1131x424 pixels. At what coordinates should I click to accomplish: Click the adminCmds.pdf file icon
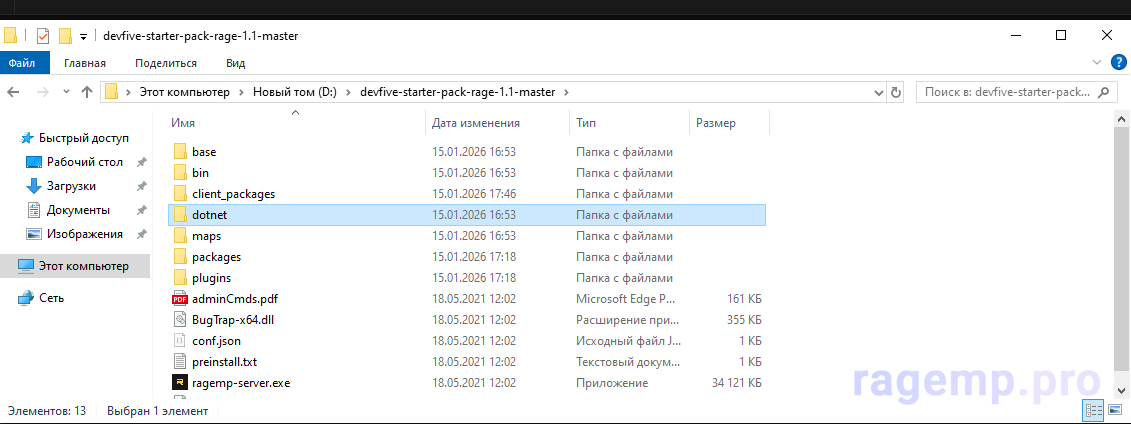[x=180, y=298]
